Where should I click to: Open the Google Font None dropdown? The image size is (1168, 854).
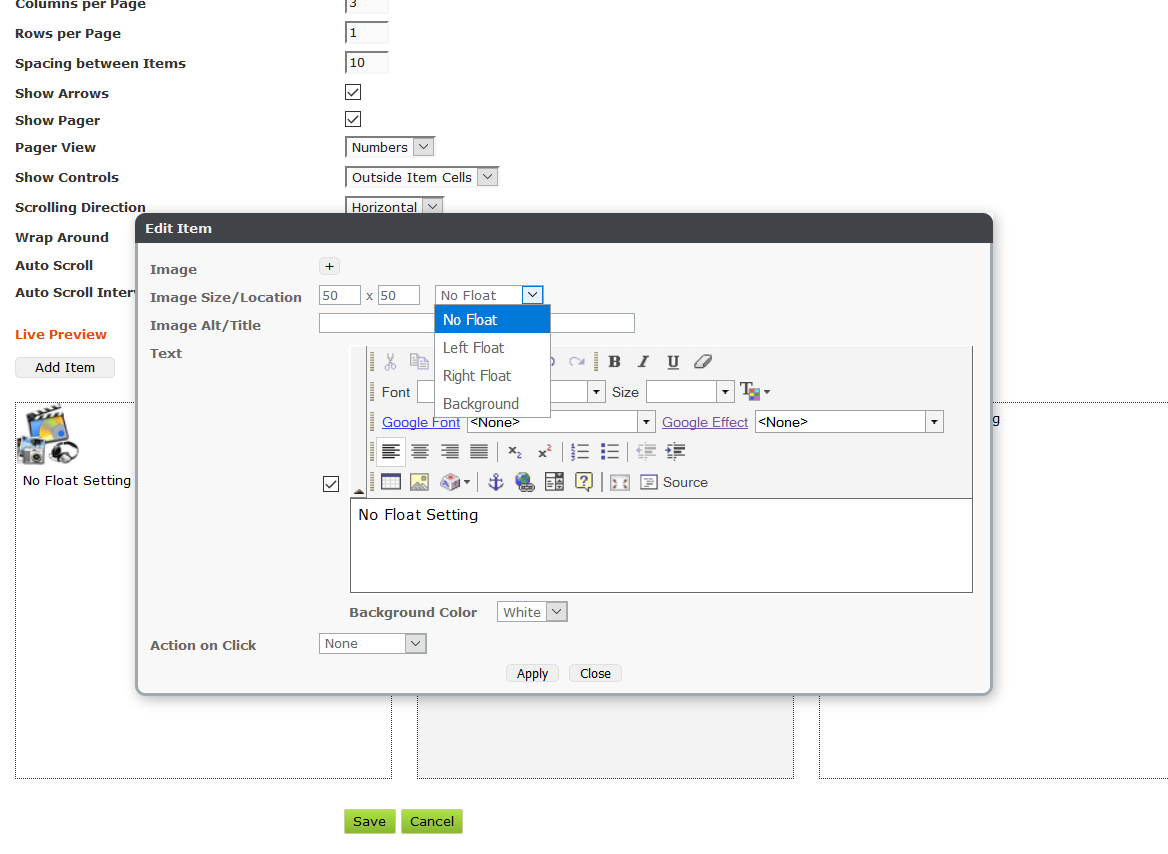647,422
